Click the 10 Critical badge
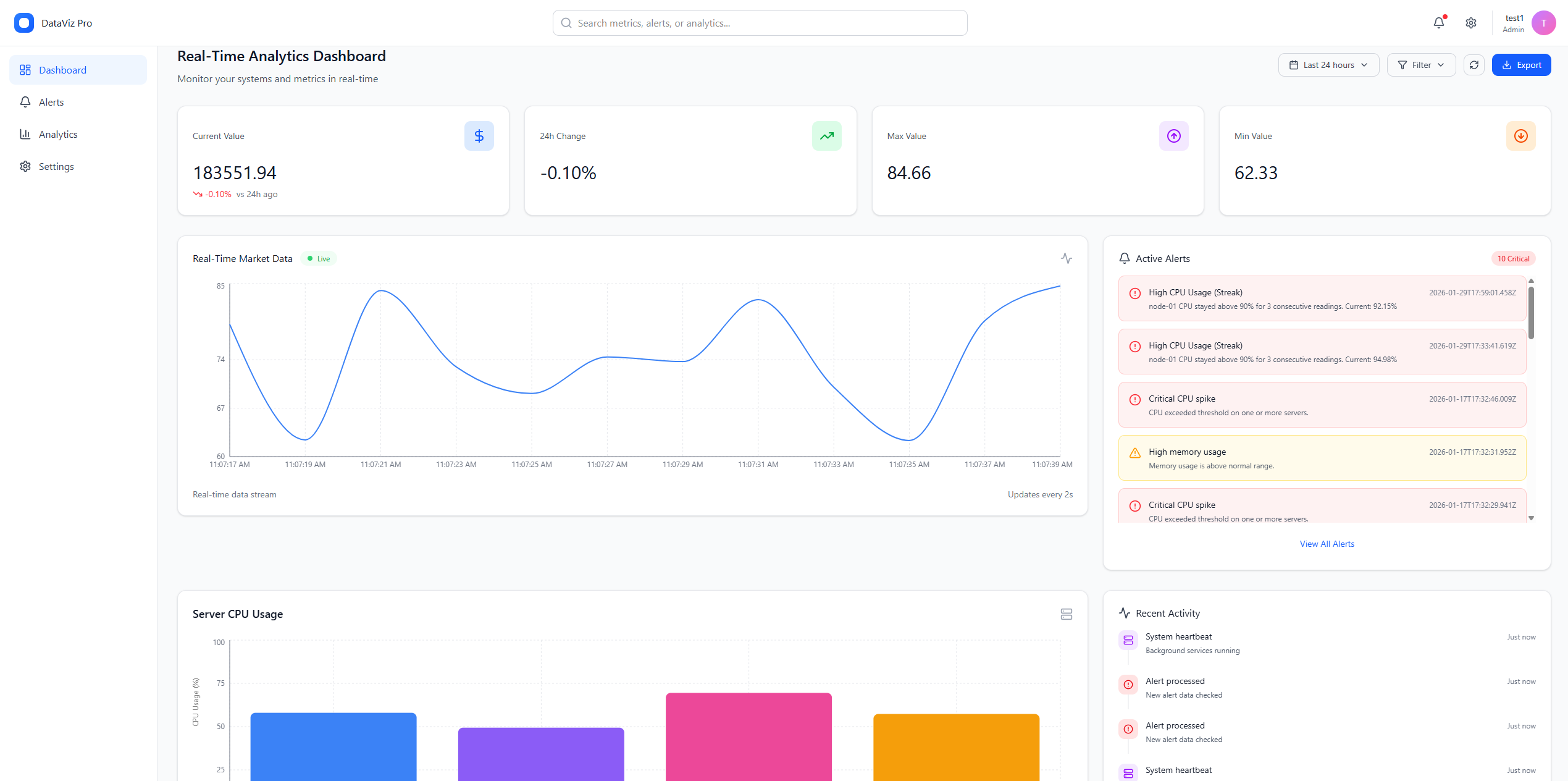The width and height of the screenshot is (1568, 781). 1512,259
